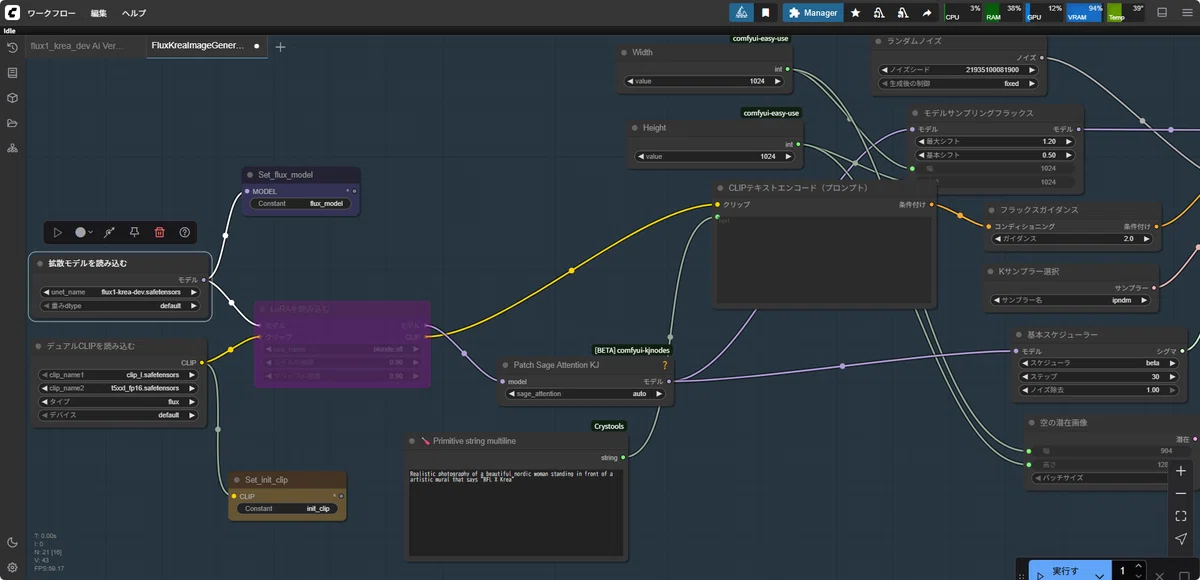The width and height of the screenshot is (1200, 580).
Task: Click the Patch Sage Attention help question mark
Action: [664, 365]
